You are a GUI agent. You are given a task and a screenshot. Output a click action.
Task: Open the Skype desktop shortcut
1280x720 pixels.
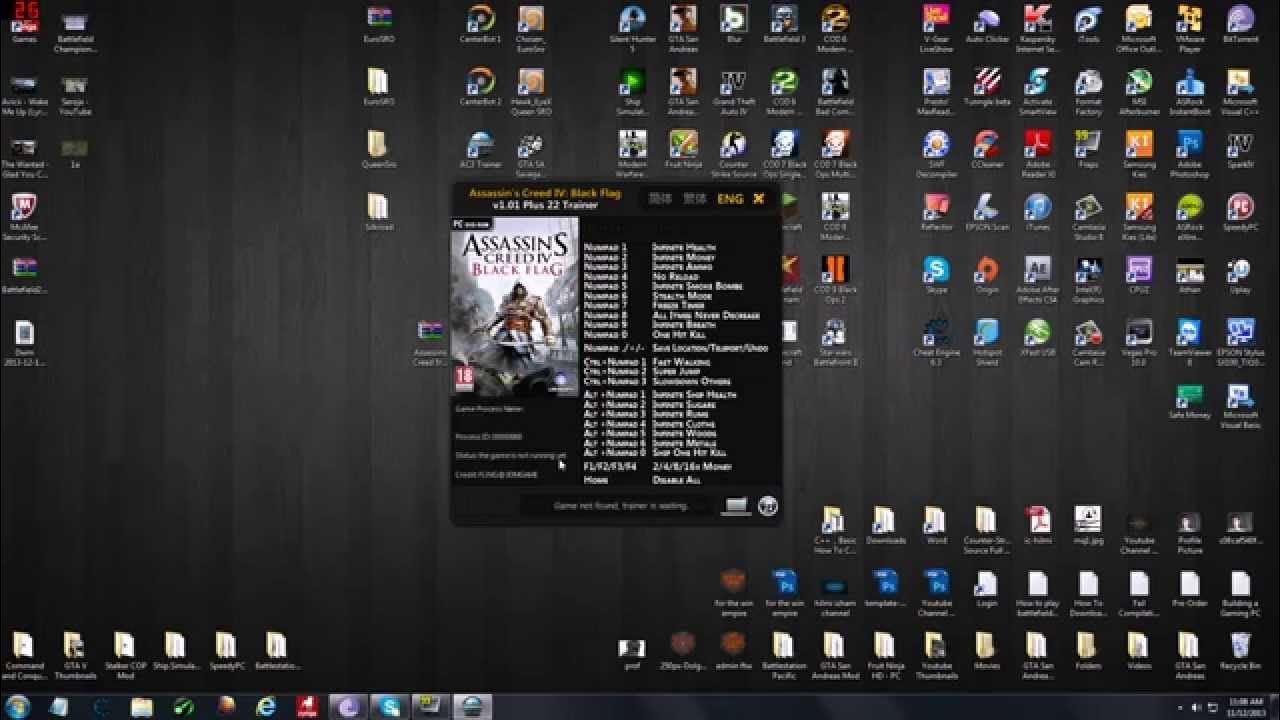point(936,277)
